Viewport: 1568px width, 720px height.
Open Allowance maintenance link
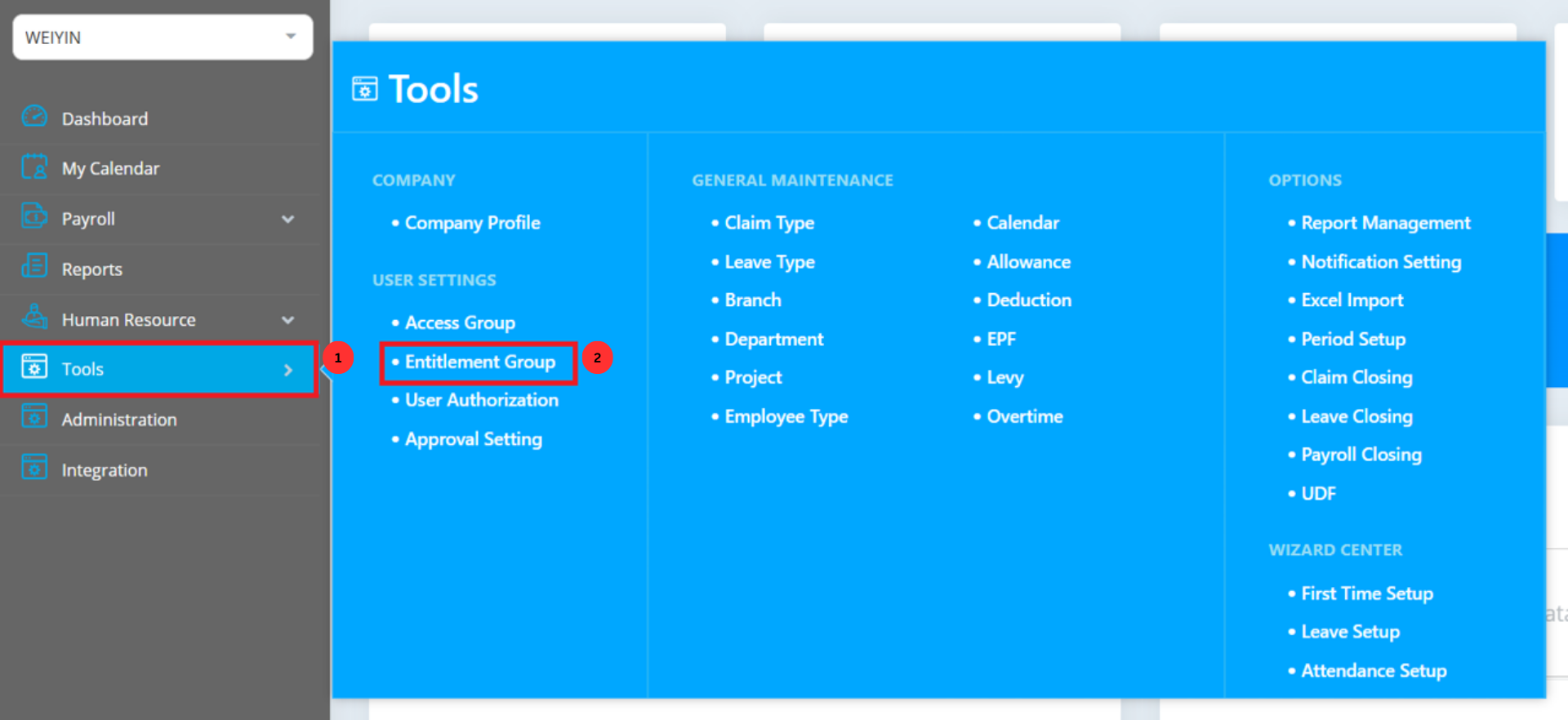pyautogui.click(x=1028, y=262)
